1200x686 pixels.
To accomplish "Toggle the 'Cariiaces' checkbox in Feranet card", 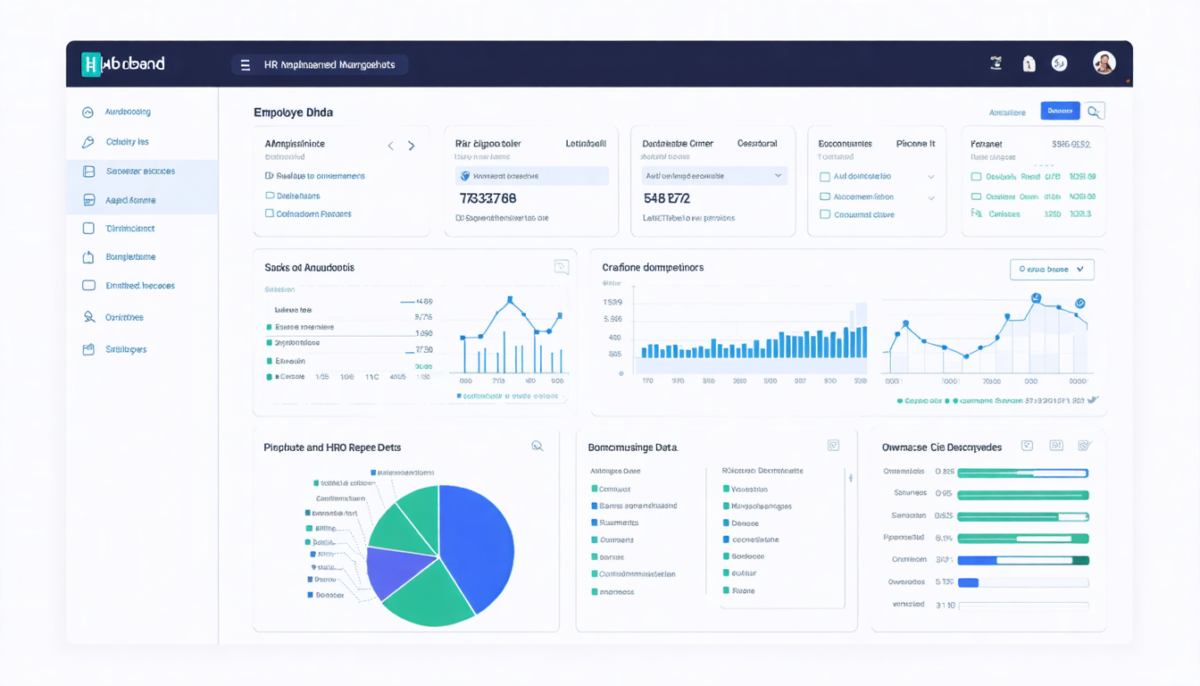I will coord(977,213).
